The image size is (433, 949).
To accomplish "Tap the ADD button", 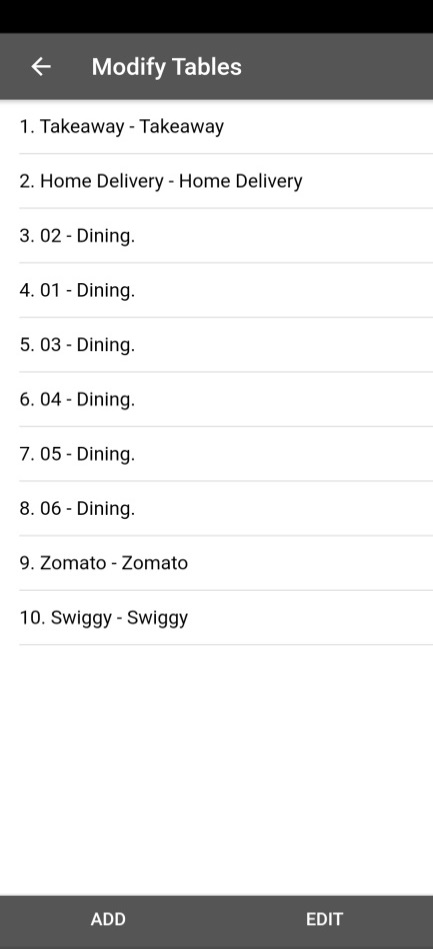I will tap(108, 919).
